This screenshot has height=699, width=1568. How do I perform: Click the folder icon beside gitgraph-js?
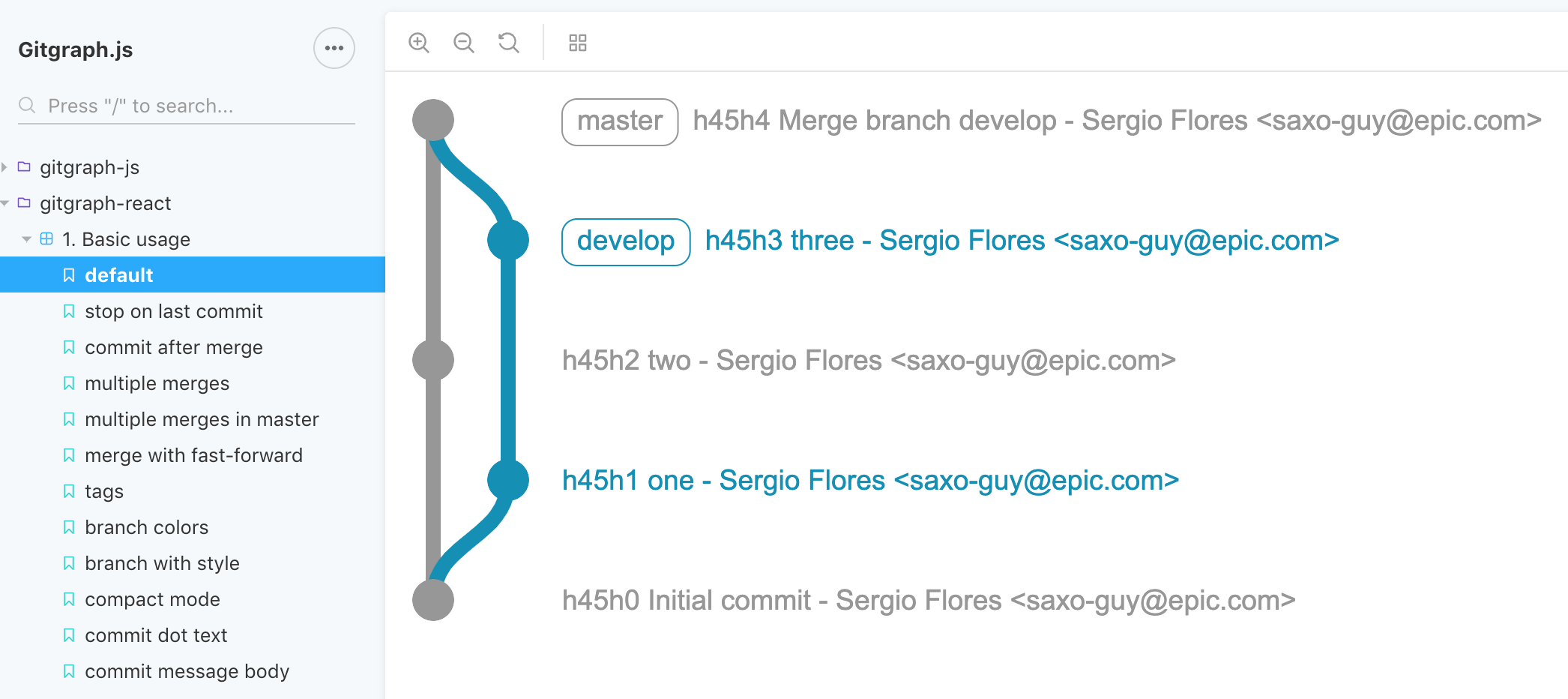click(24, 166)
